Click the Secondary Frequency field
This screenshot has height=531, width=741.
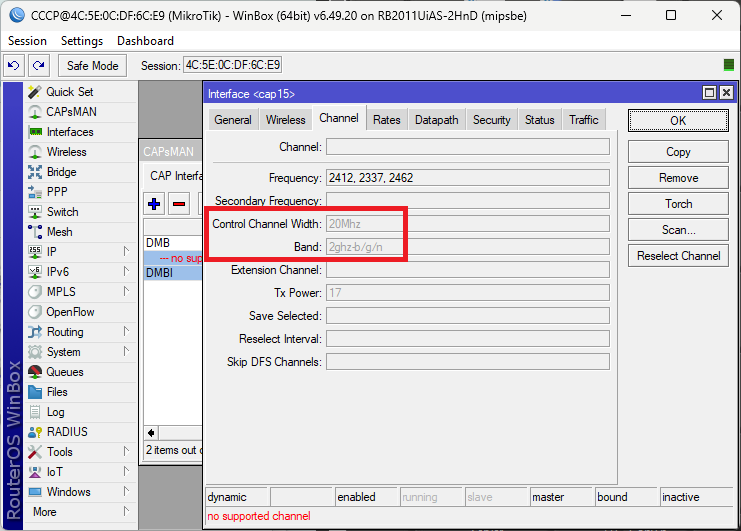coord(468,200)
